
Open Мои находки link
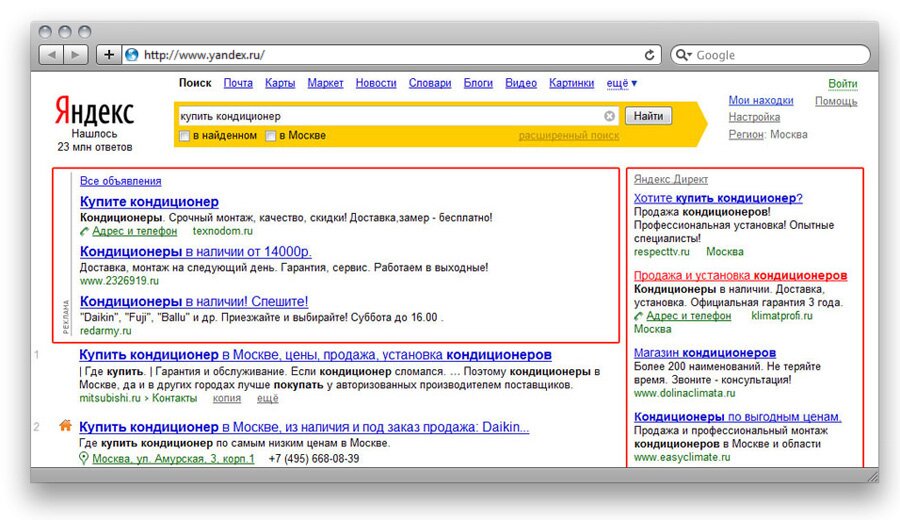[761, 100]
